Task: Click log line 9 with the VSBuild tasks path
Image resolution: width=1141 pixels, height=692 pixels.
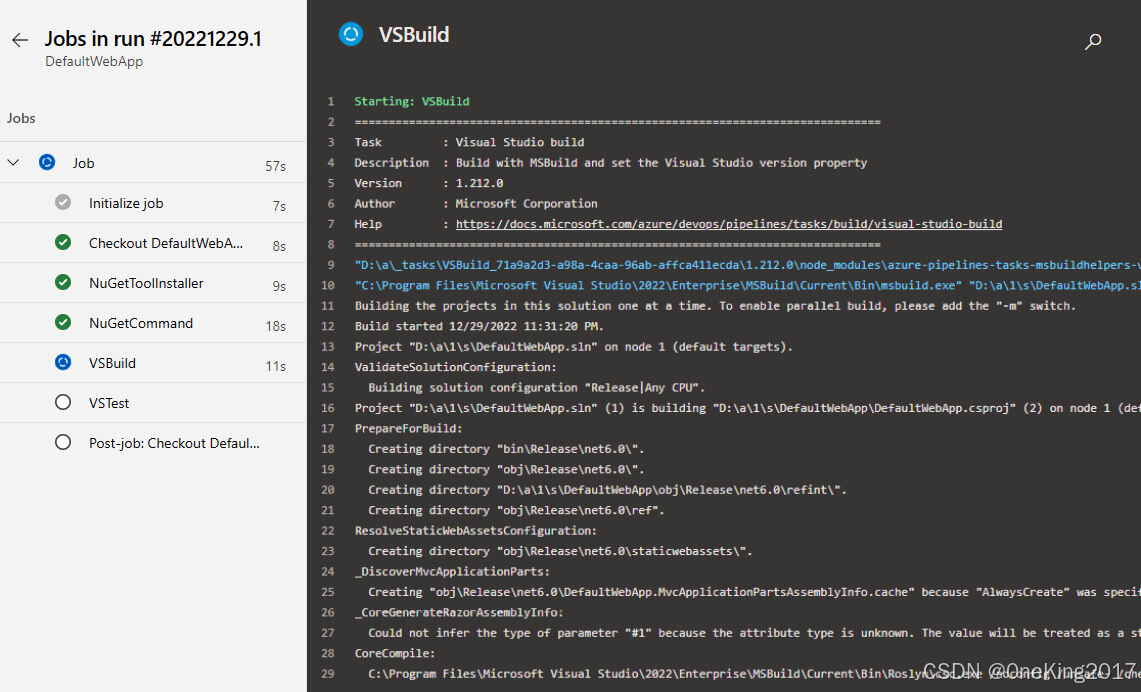Action: coord(747,265)
